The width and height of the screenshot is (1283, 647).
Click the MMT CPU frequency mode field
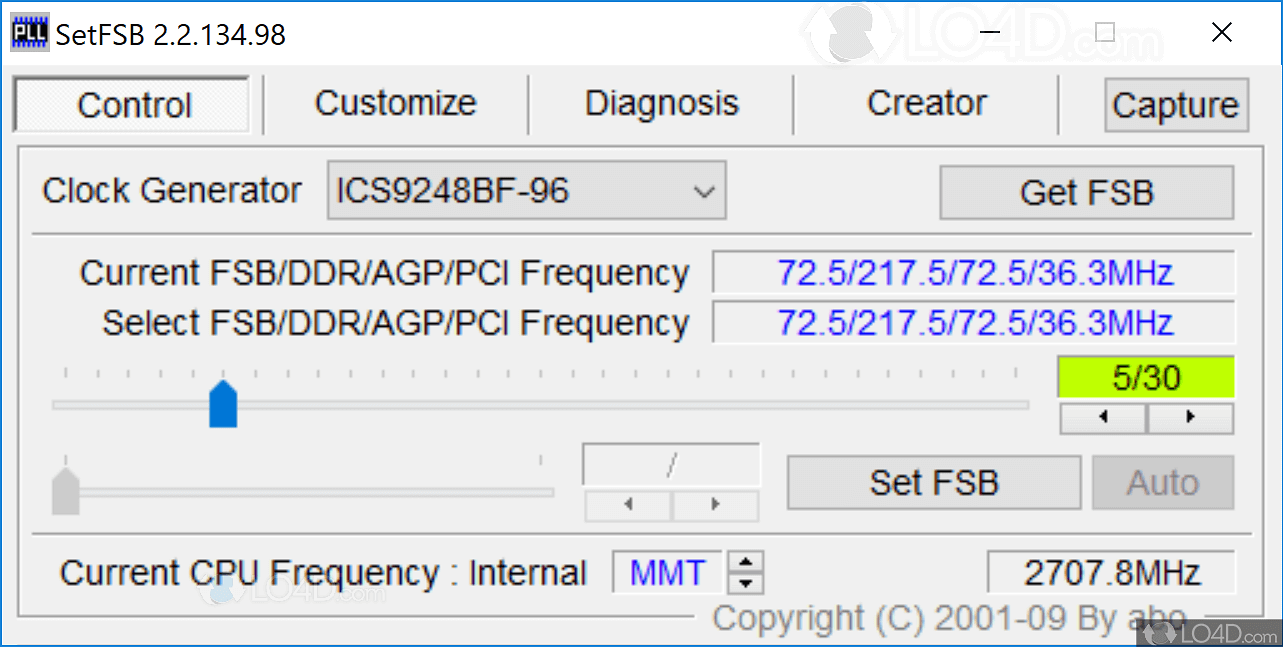[667, 573]
